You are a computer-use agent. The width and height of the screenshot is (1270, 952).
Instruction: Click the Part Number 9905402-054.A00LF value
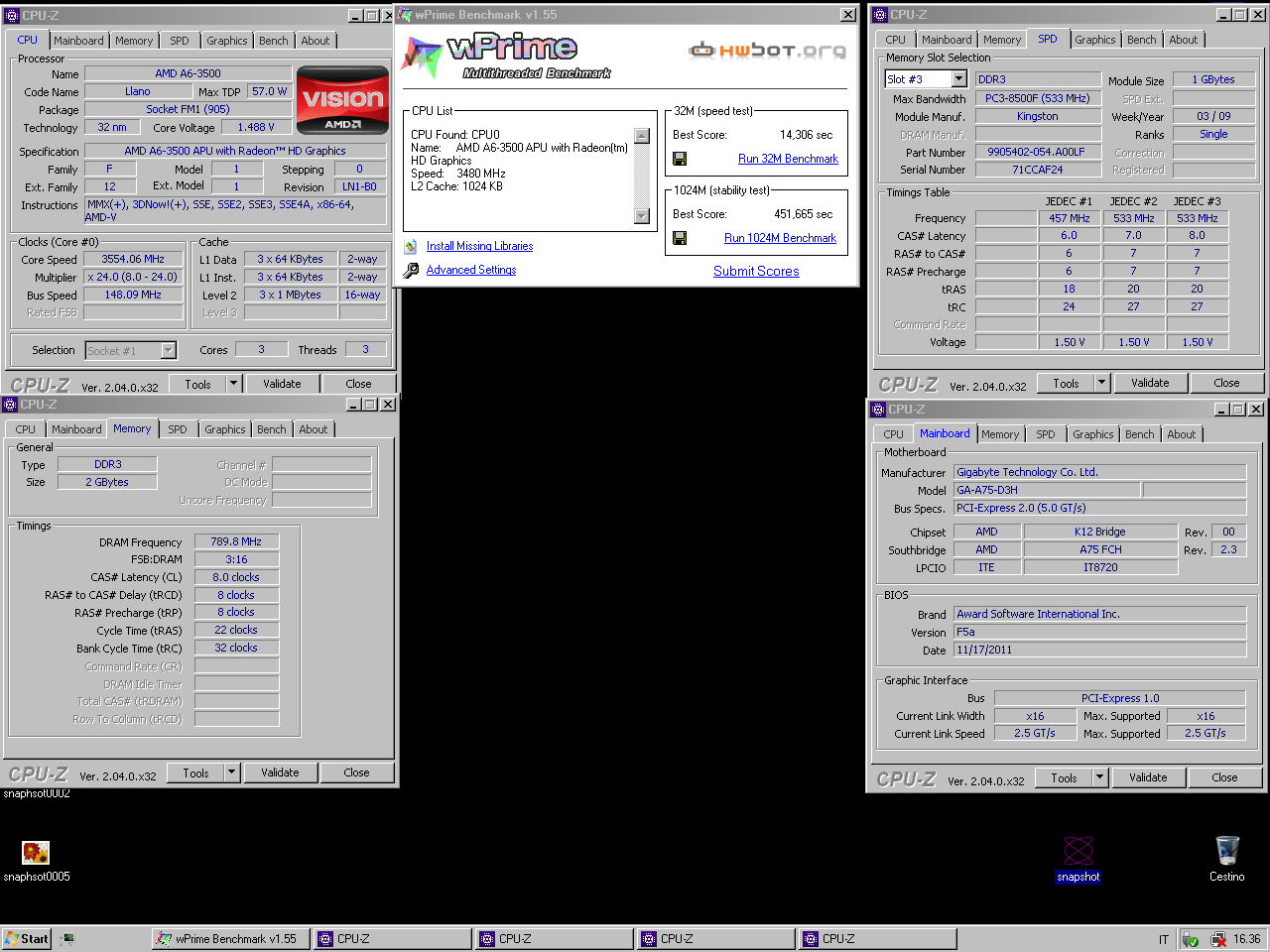point(1036,152)
